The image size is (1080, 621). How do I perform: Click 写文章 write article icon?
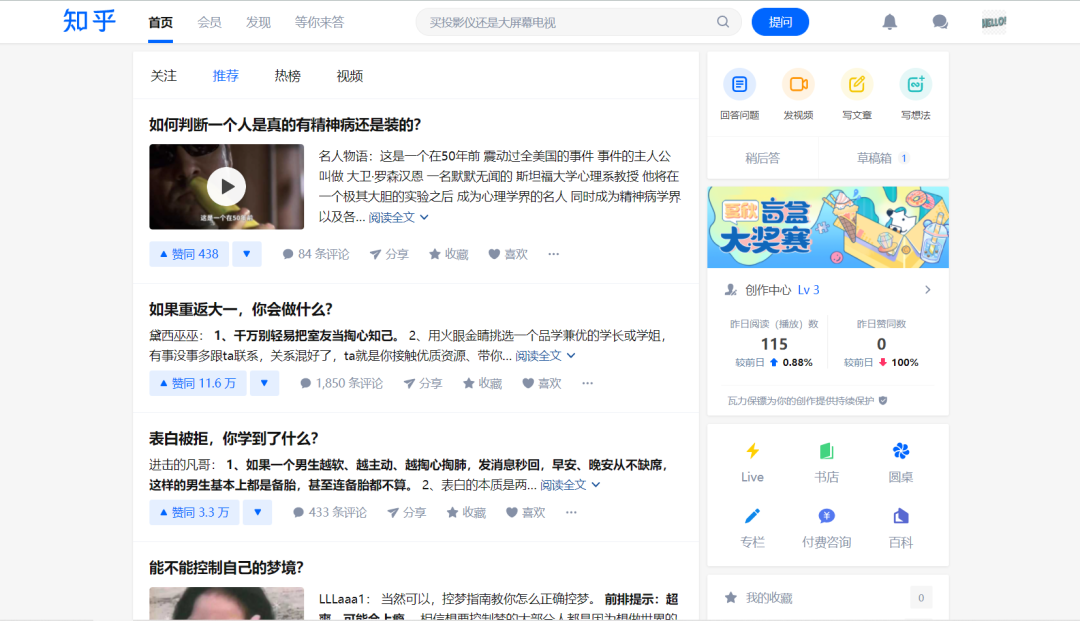click(857, 84)
